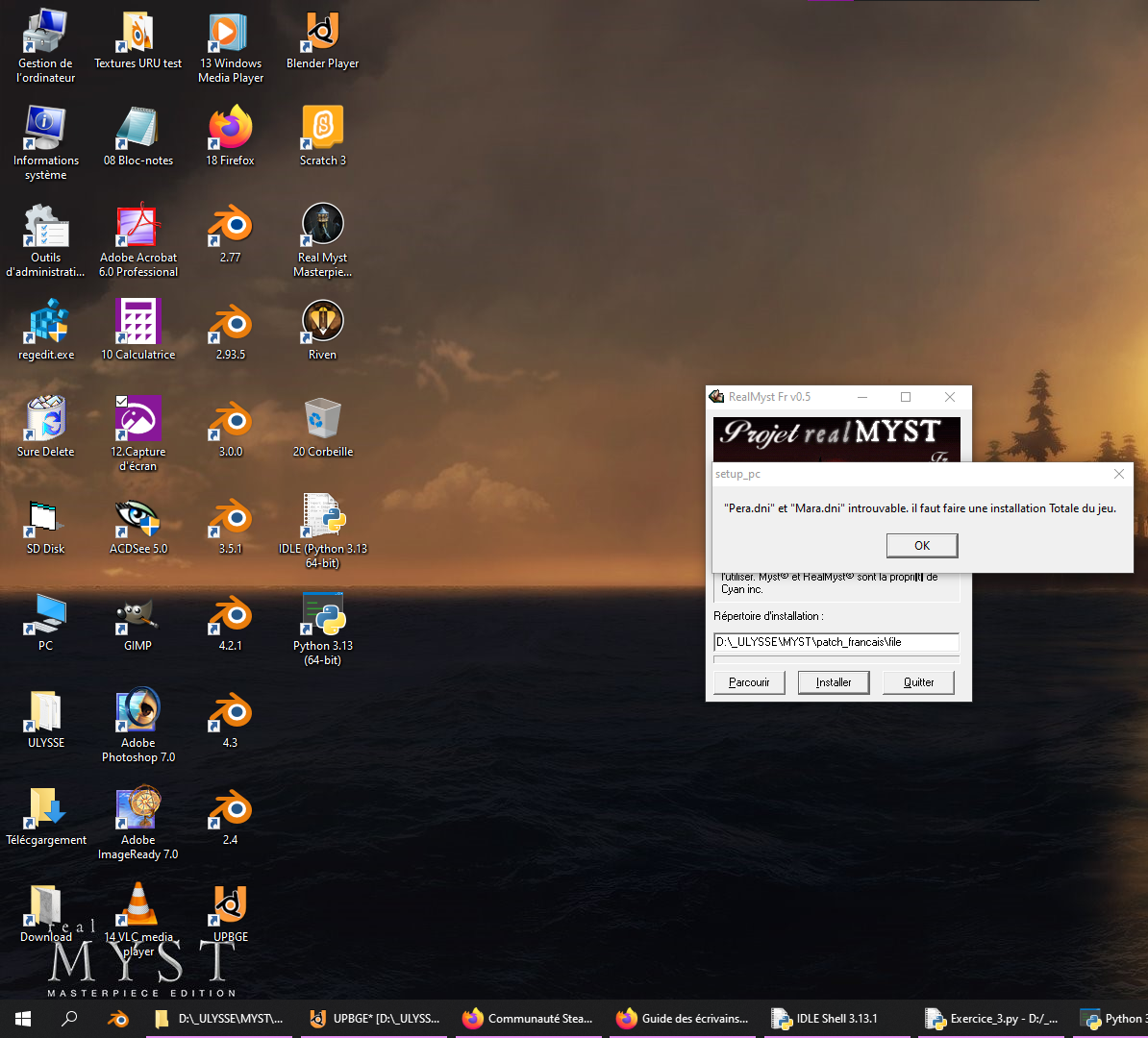Select the Blender 3.5.1 desktop shortcut

231,526
